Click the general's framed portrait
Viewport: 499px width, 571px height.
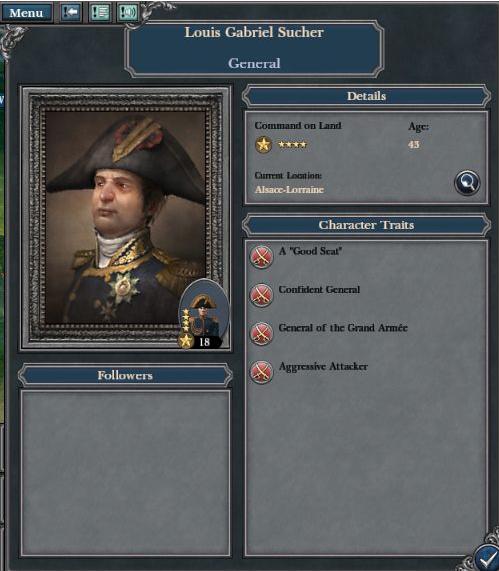point(126,218)
